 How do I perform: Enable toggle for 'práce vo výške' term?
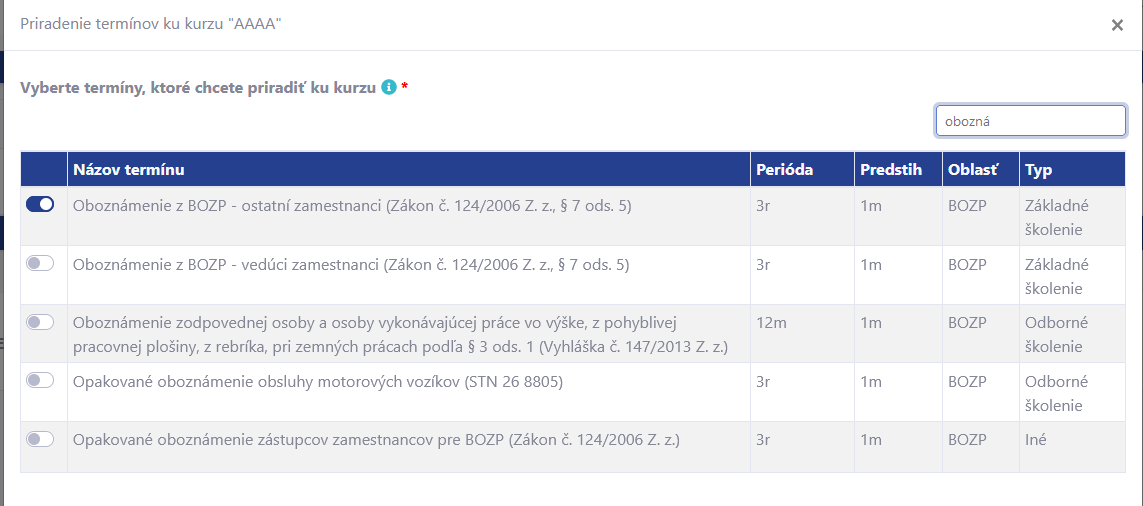pos(40,322)
